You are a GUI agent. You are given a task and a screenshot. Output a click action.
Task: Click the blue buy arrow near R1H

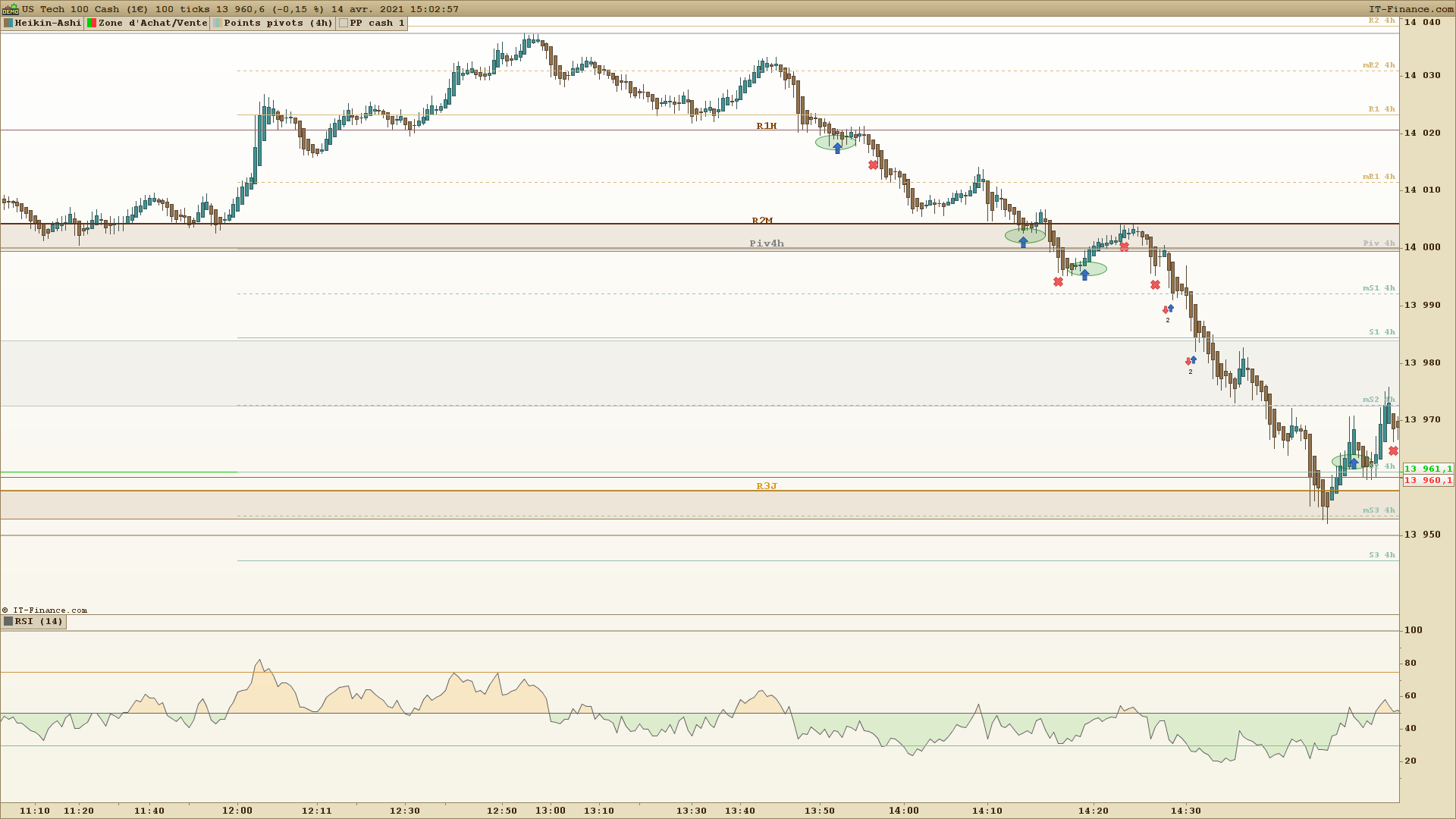837,148
